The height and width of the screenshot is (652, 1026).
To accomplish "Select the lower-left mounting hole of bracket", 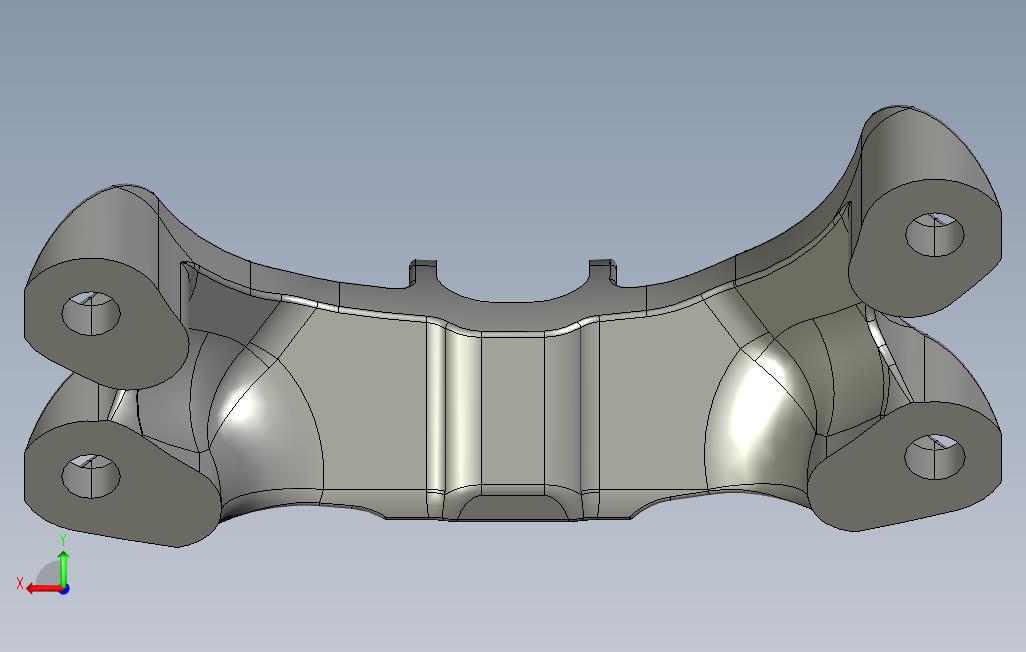I will [x=91, y=476].
